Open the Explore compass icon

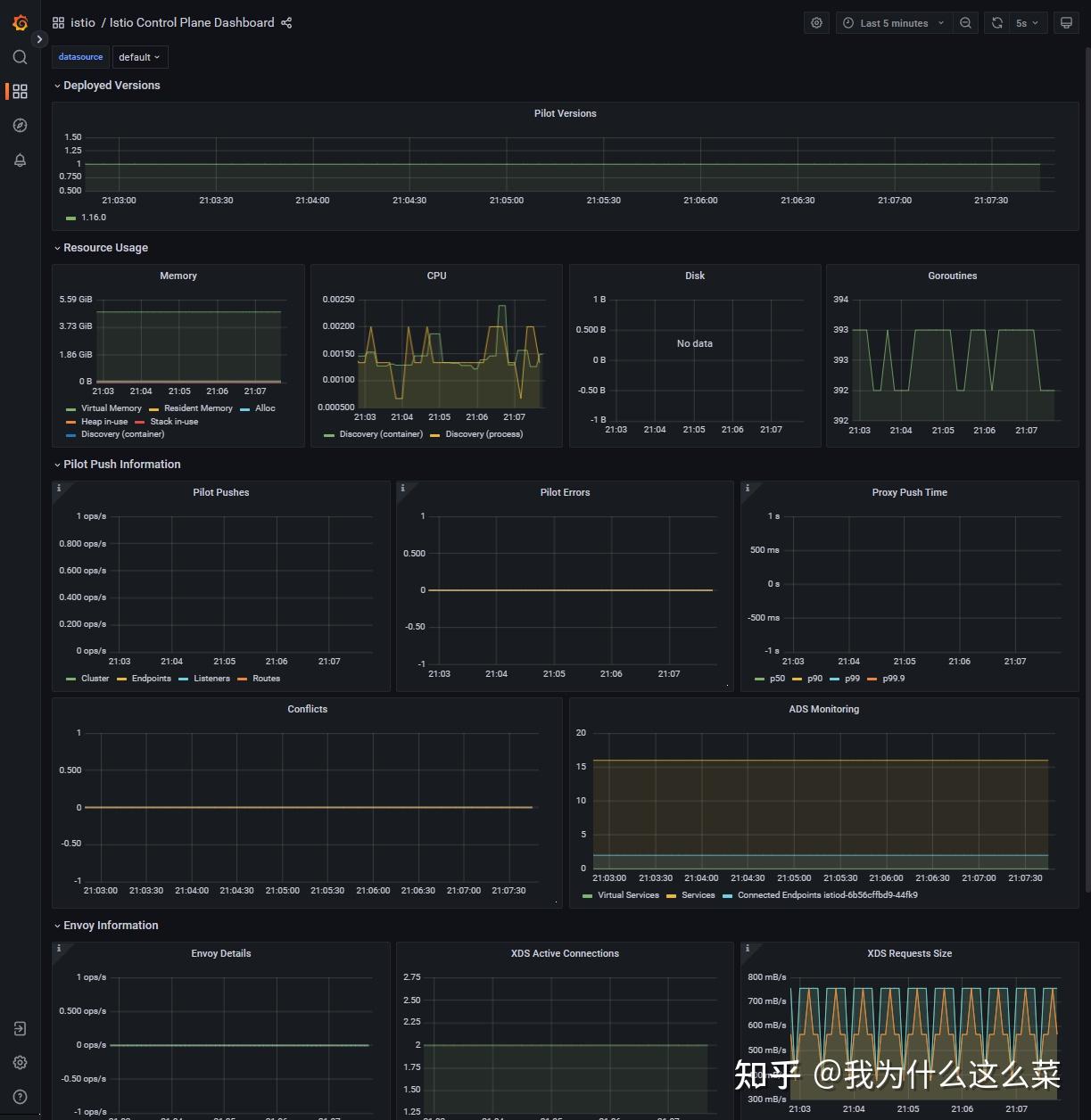(20, 126)
